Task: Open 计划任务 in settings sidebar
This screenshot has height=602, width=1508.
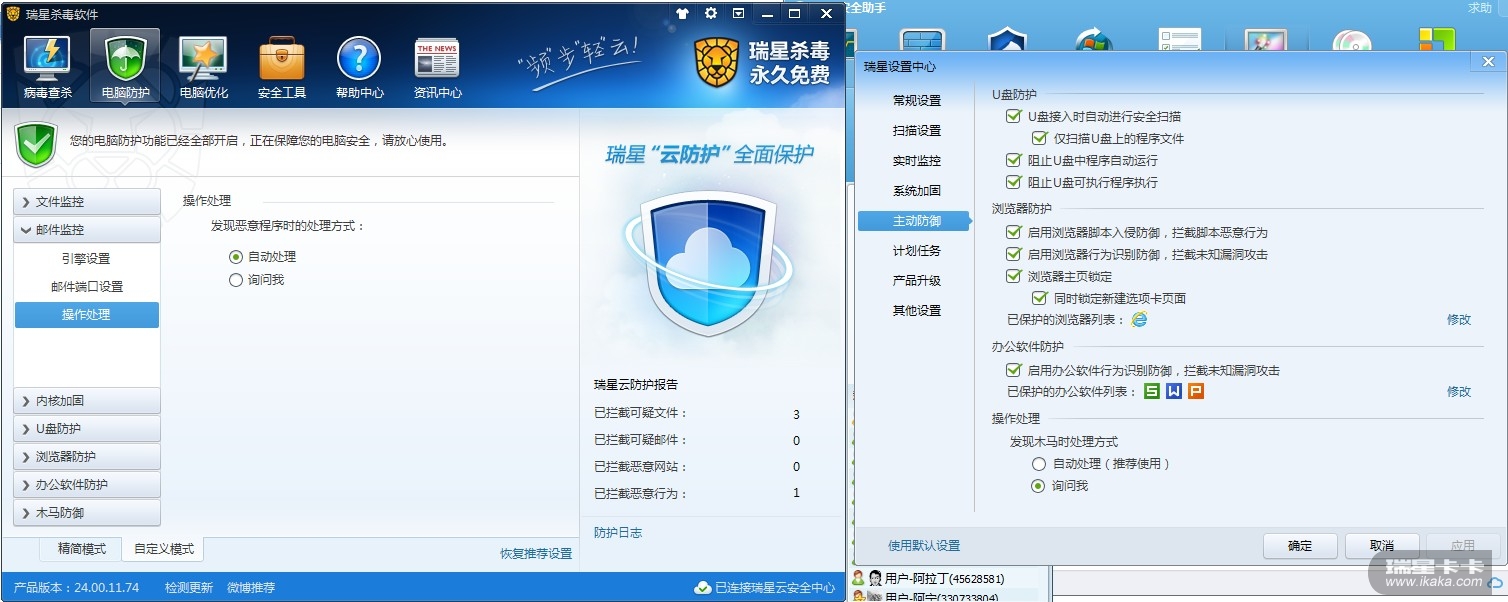Action: 917,251
